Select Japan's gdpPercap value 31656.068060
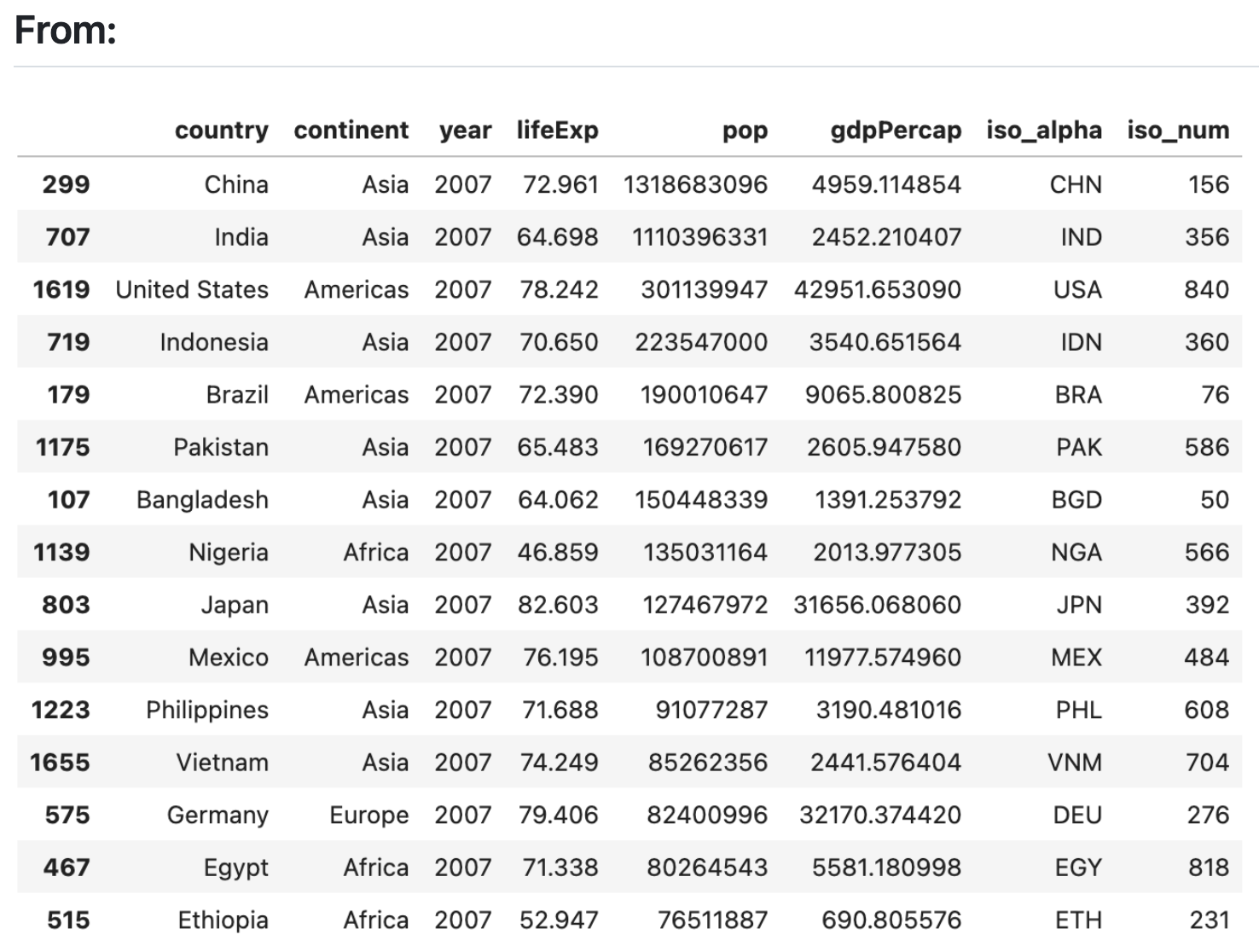The width and height of the screenshot is (1259, 952). click(x=878, y=605)
